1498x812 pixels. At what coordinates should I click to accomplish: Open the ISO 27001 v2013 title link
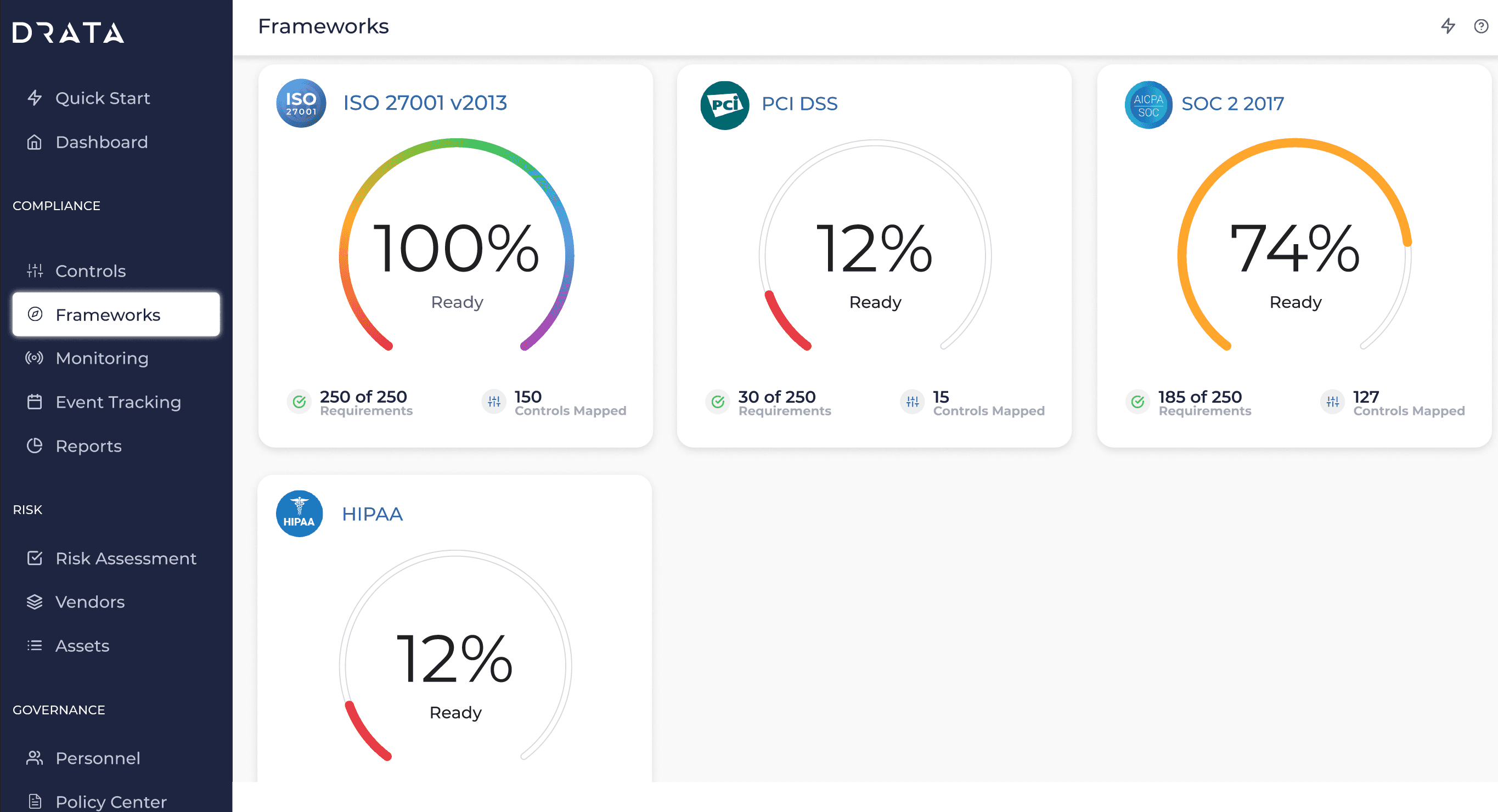pyautogui.click(x=425, y=103)
